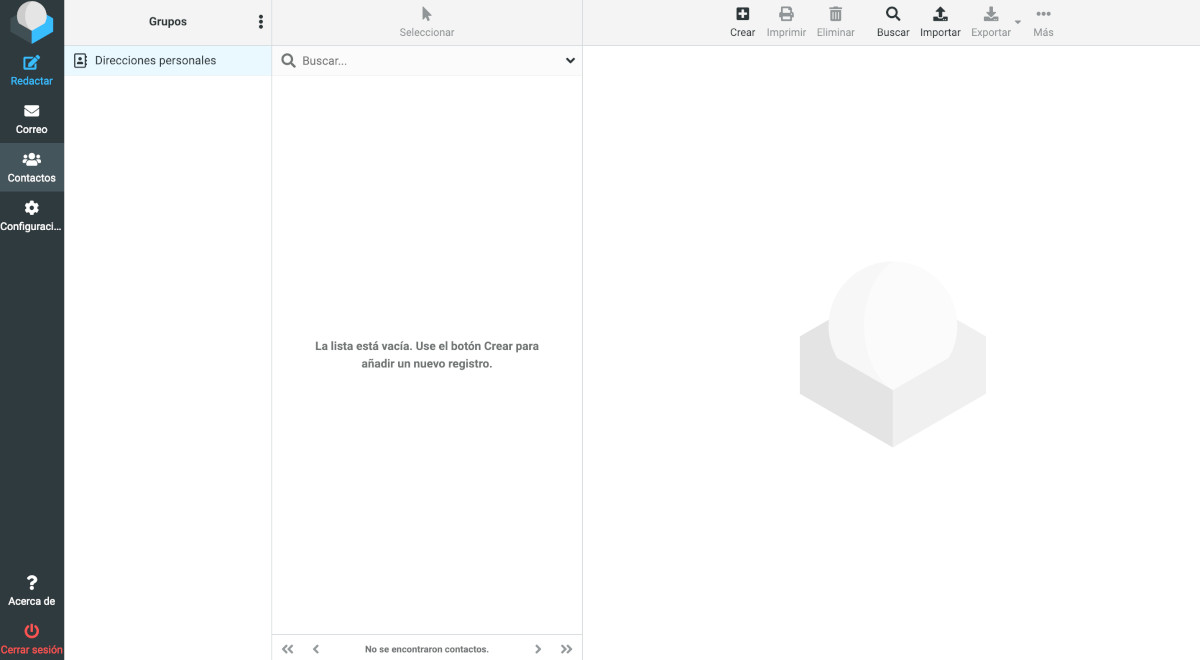Click Cerrar sesión to log out
Screen dimensions: 1200x660
pyautogui.click(x=32, y=639)
